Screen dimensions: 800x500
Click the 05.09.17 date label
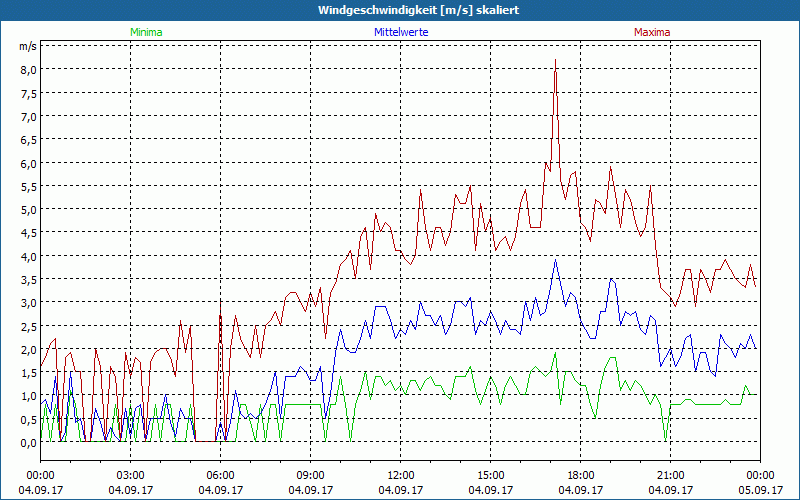(x=760, y=490)
